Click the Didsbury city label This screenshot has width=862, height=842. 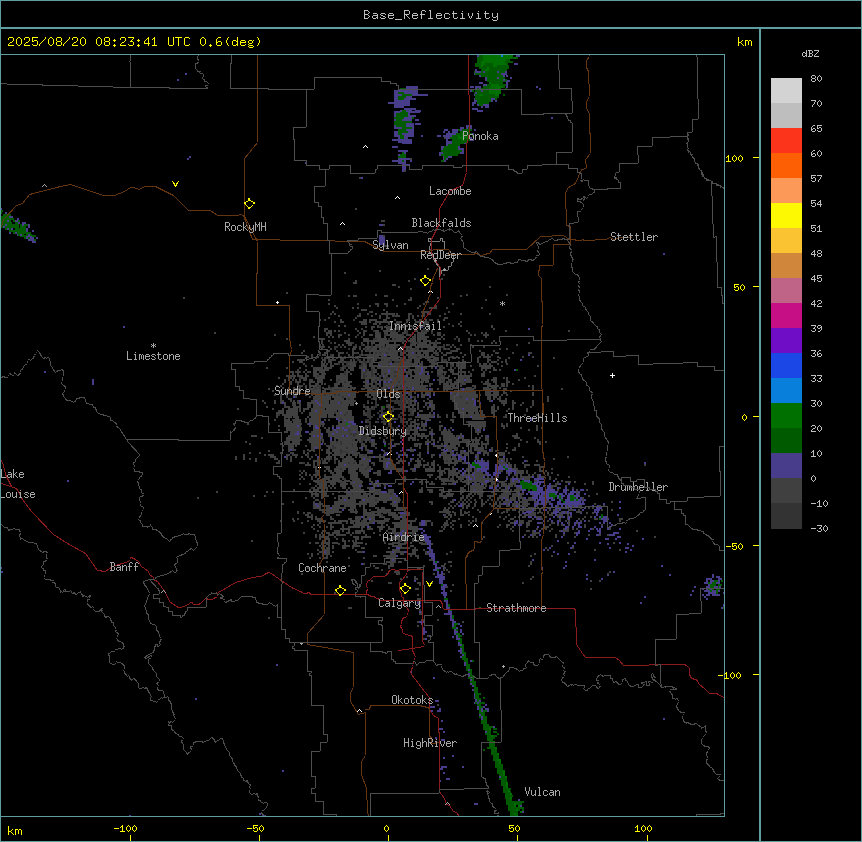[383, 431]
